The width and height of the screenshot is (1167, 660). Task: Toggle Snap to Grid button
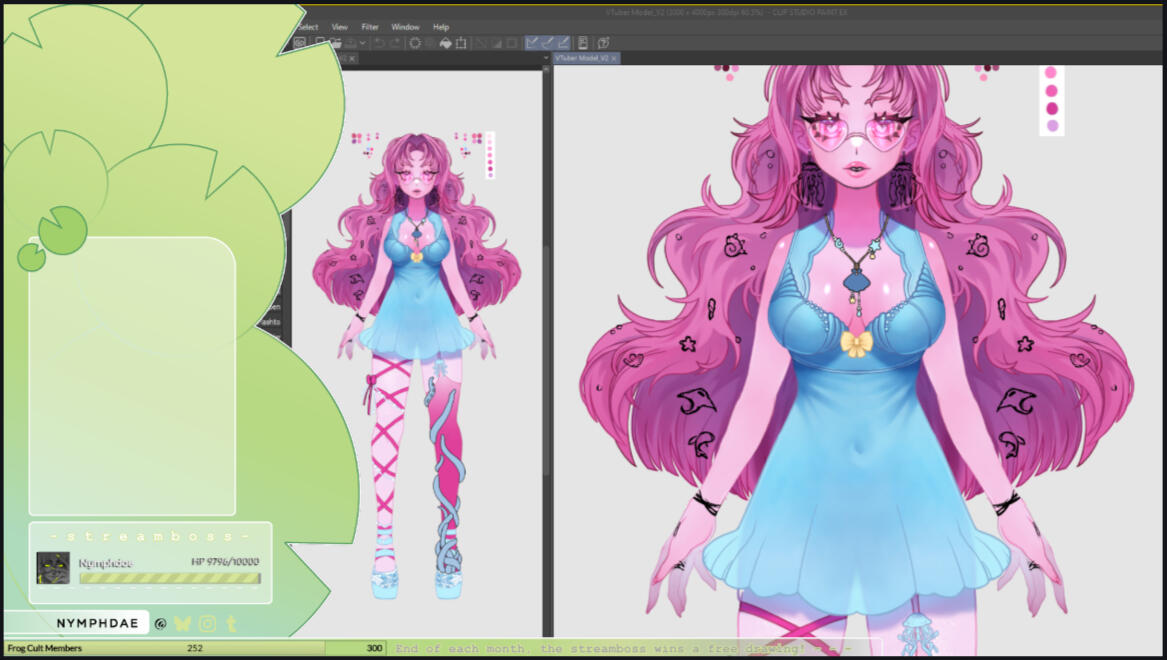pos(563,43)
